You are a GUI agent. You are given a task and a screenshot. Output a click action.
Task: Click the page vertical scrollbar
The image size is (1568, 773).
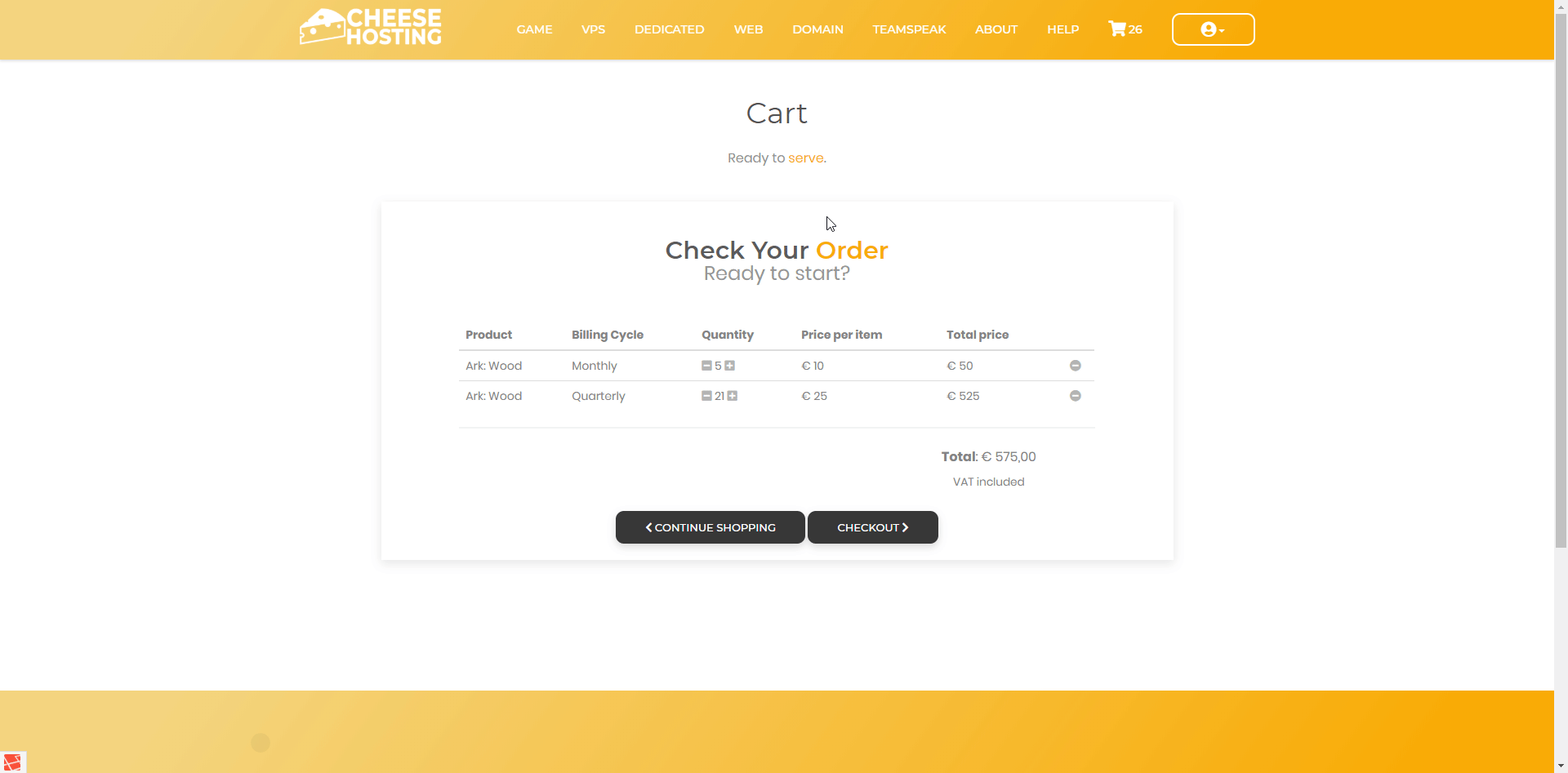pyautogui.click(x=1561, y=278)
